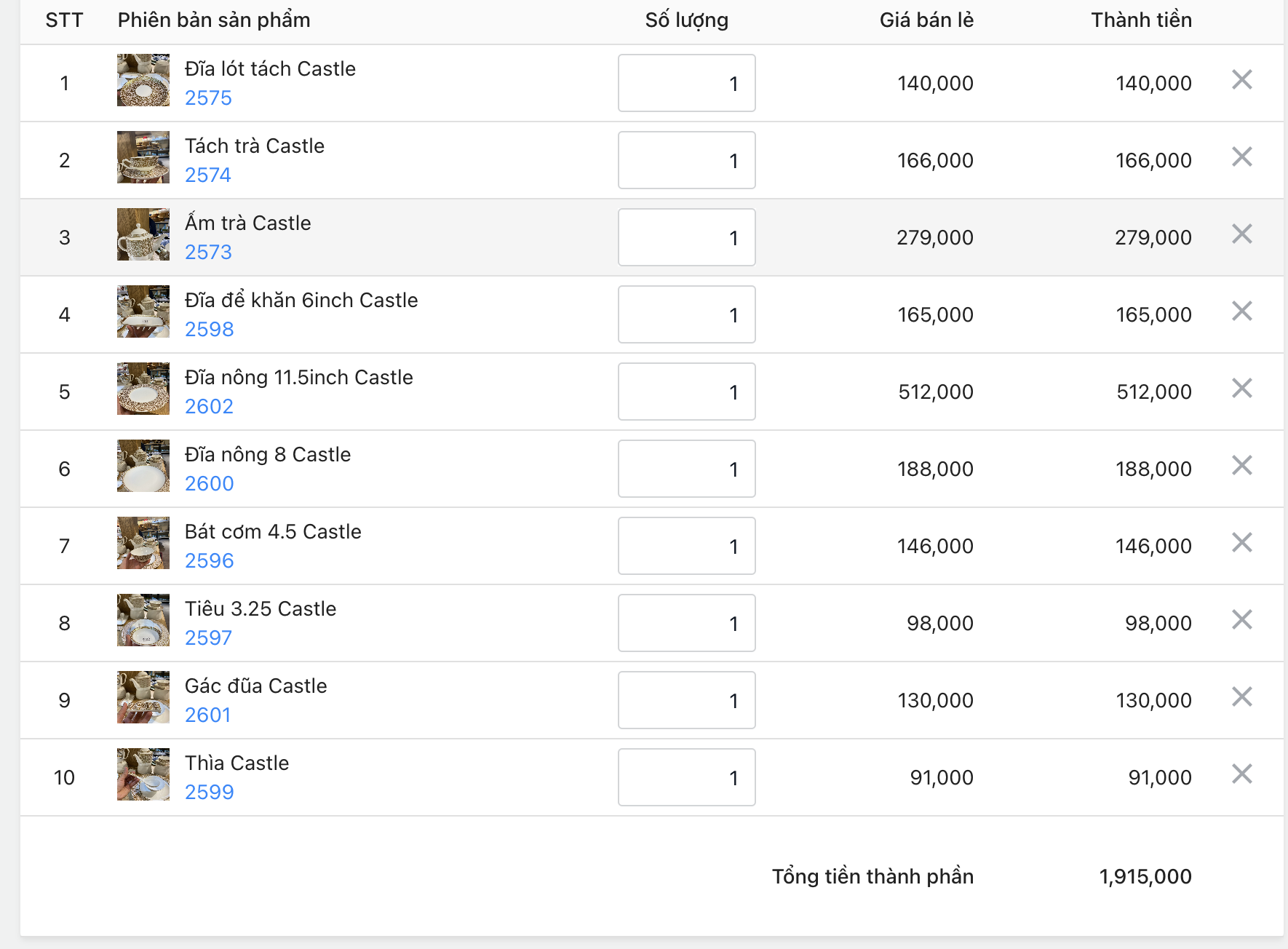Remove the Đĩa nông 11.5inch Castle item

pos(1241,388)
